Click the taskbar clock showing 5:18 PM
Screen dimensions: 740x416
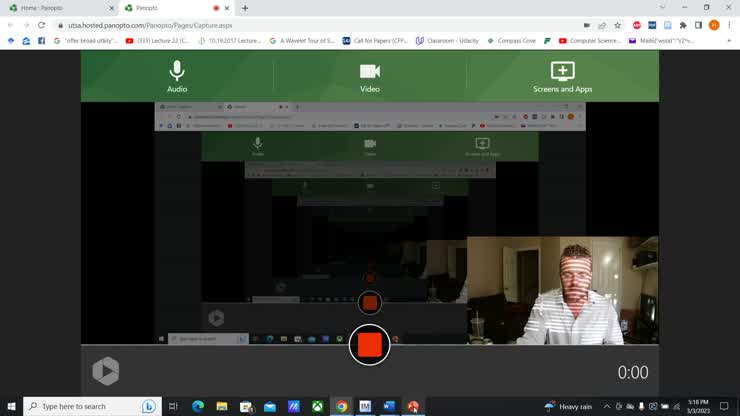(x=698, y=406)
